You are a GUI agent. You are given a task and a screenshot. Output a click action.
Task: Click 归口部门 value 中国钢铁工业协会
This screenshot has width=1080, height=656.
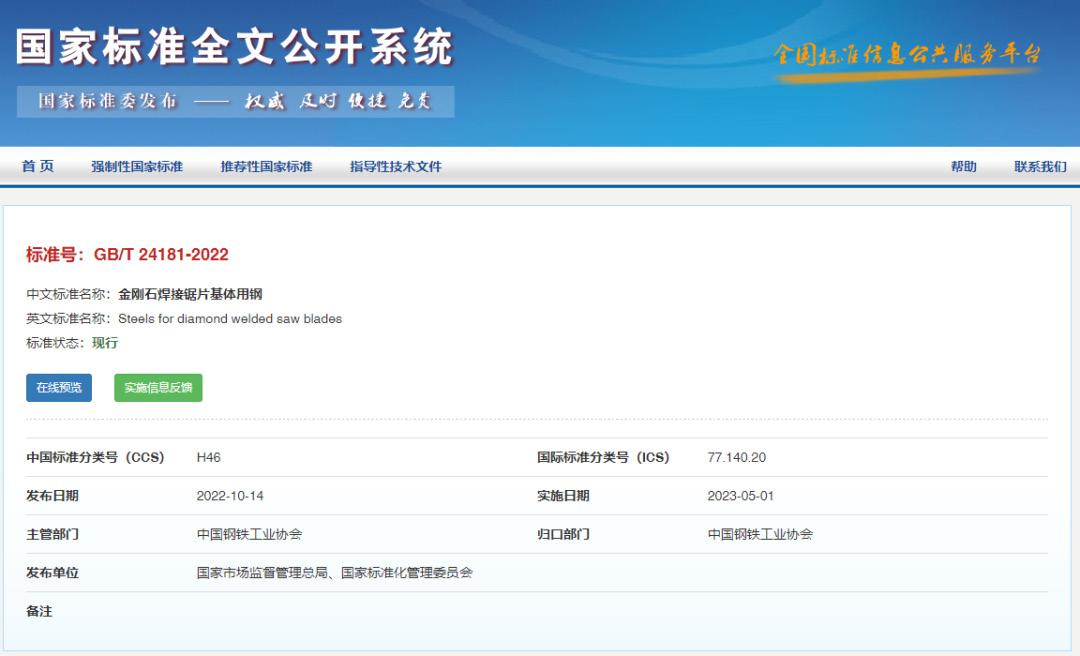point(760,534)
